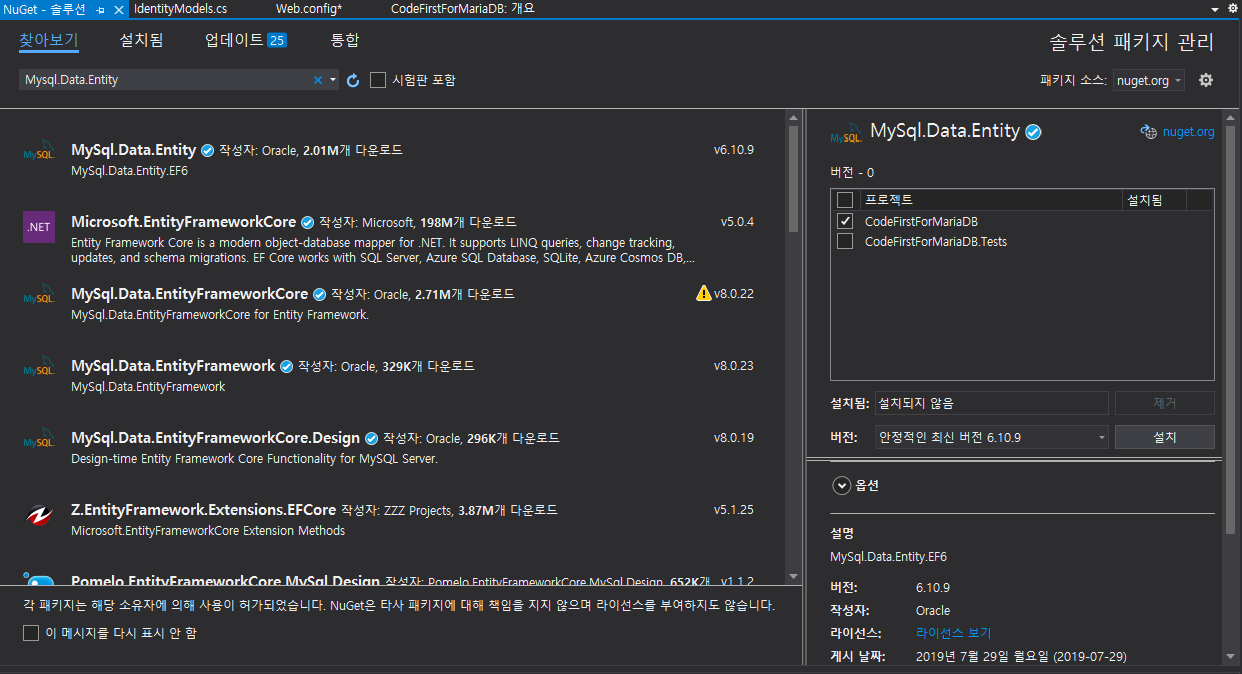The height and width of the screenshot is (674, 1242).
Task: Open window options gear at the tab strip's end
Action: (x=1232, y=8)
